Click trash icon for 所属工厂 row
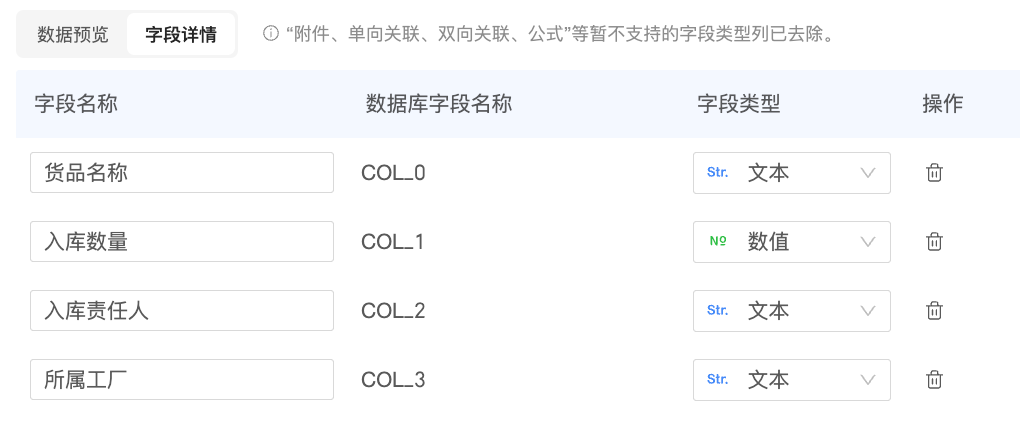This screenshot has height=442, width=1020. pos(934,380)
